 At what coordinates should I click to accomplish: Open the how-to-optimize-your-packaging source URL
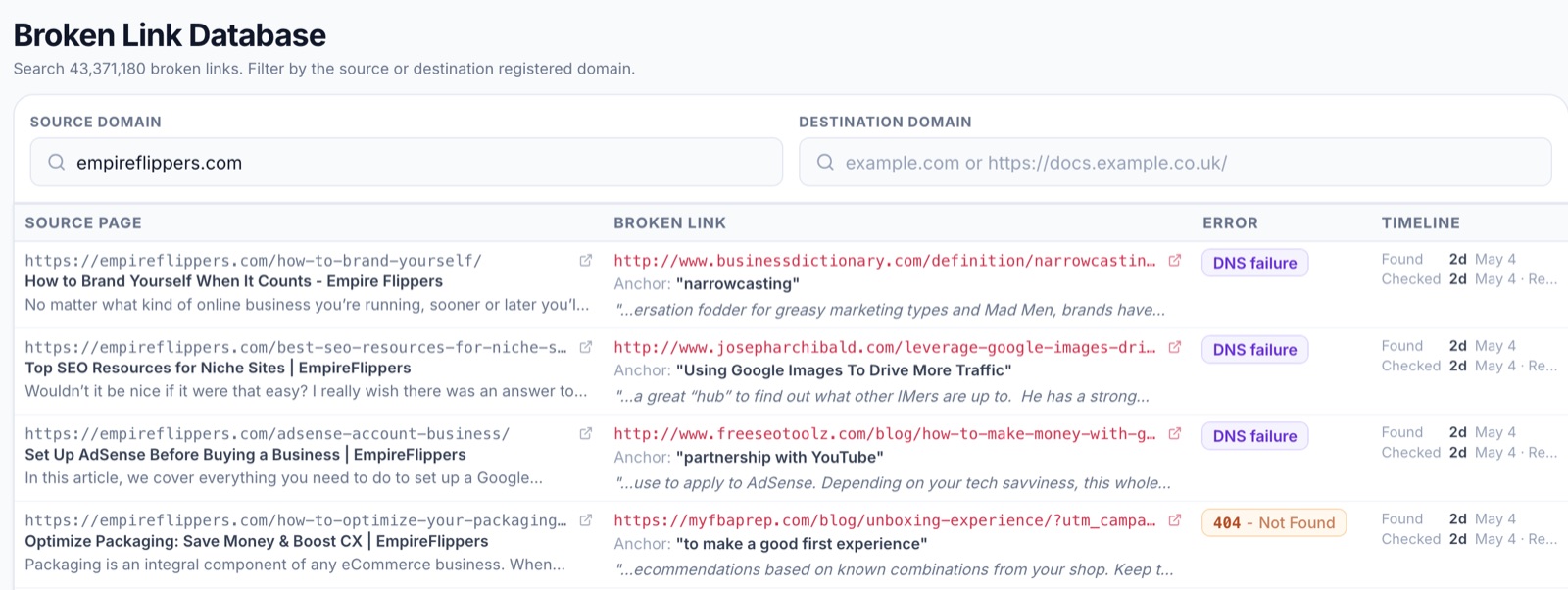(295, 520)
